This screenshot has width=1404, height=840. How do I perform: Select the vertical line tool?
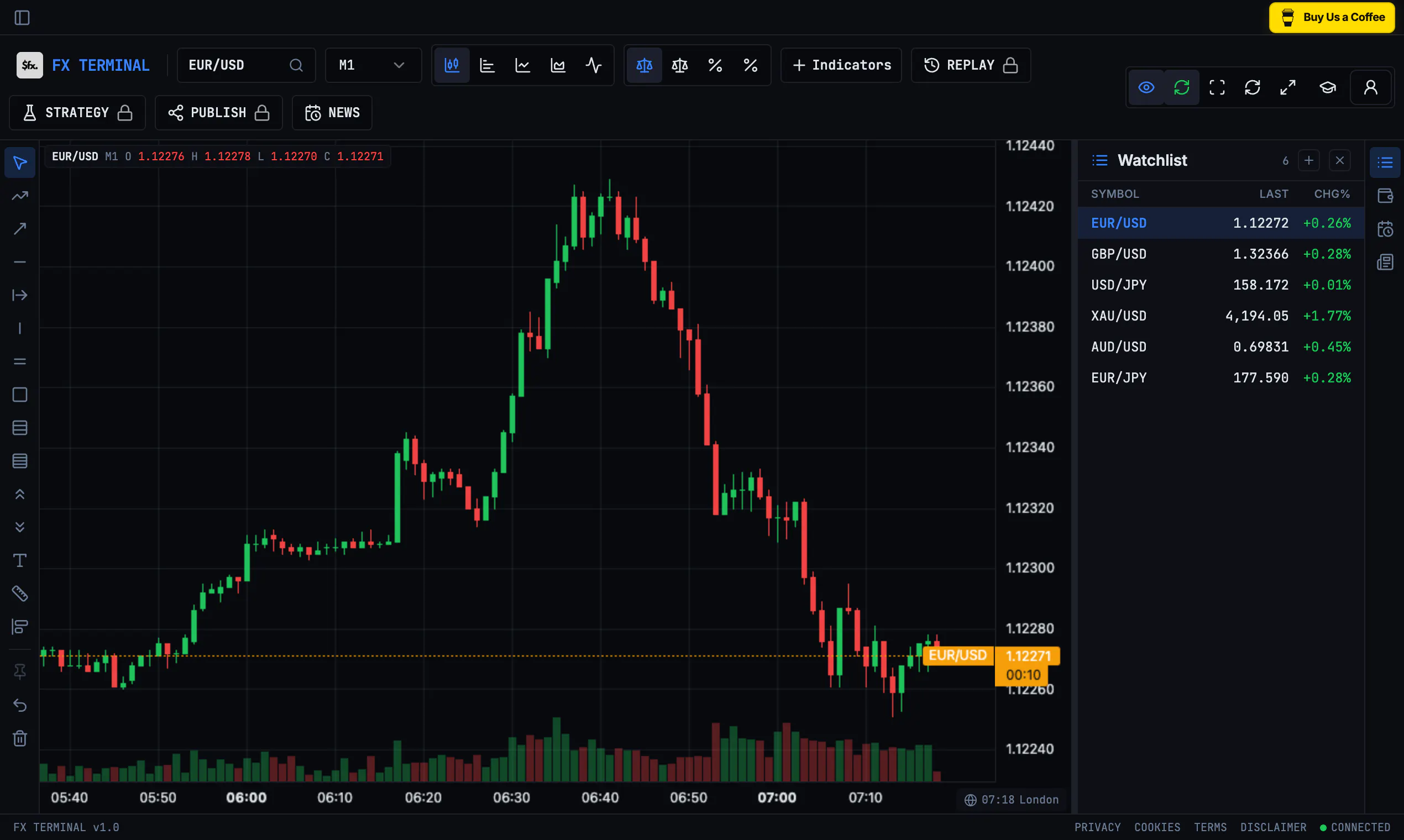pos(20,328)
